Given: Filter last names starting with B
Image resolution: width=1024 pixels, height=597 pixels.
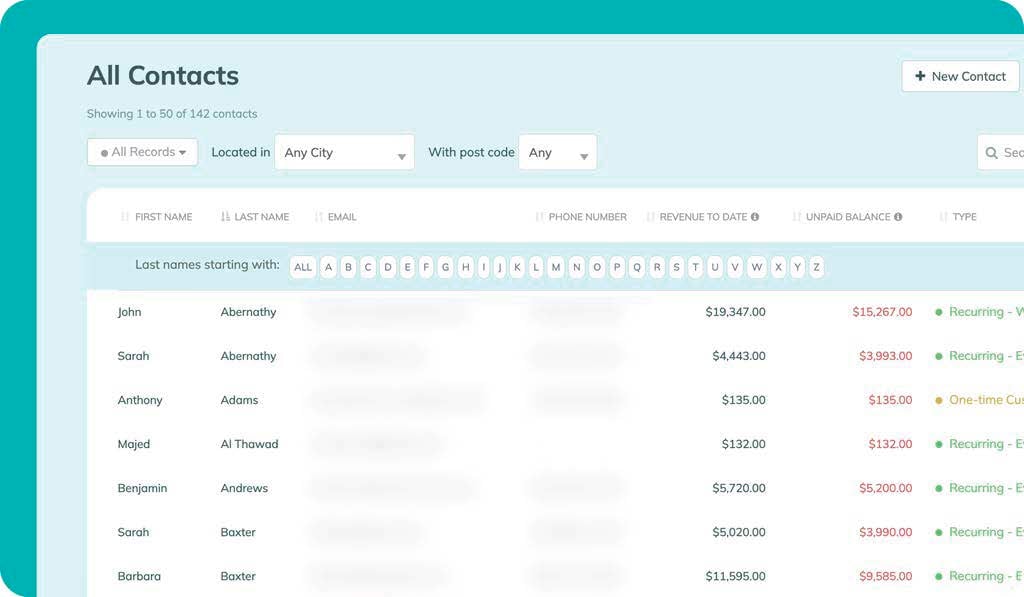Looking at the screenshot, I should [x=348, y=267].
